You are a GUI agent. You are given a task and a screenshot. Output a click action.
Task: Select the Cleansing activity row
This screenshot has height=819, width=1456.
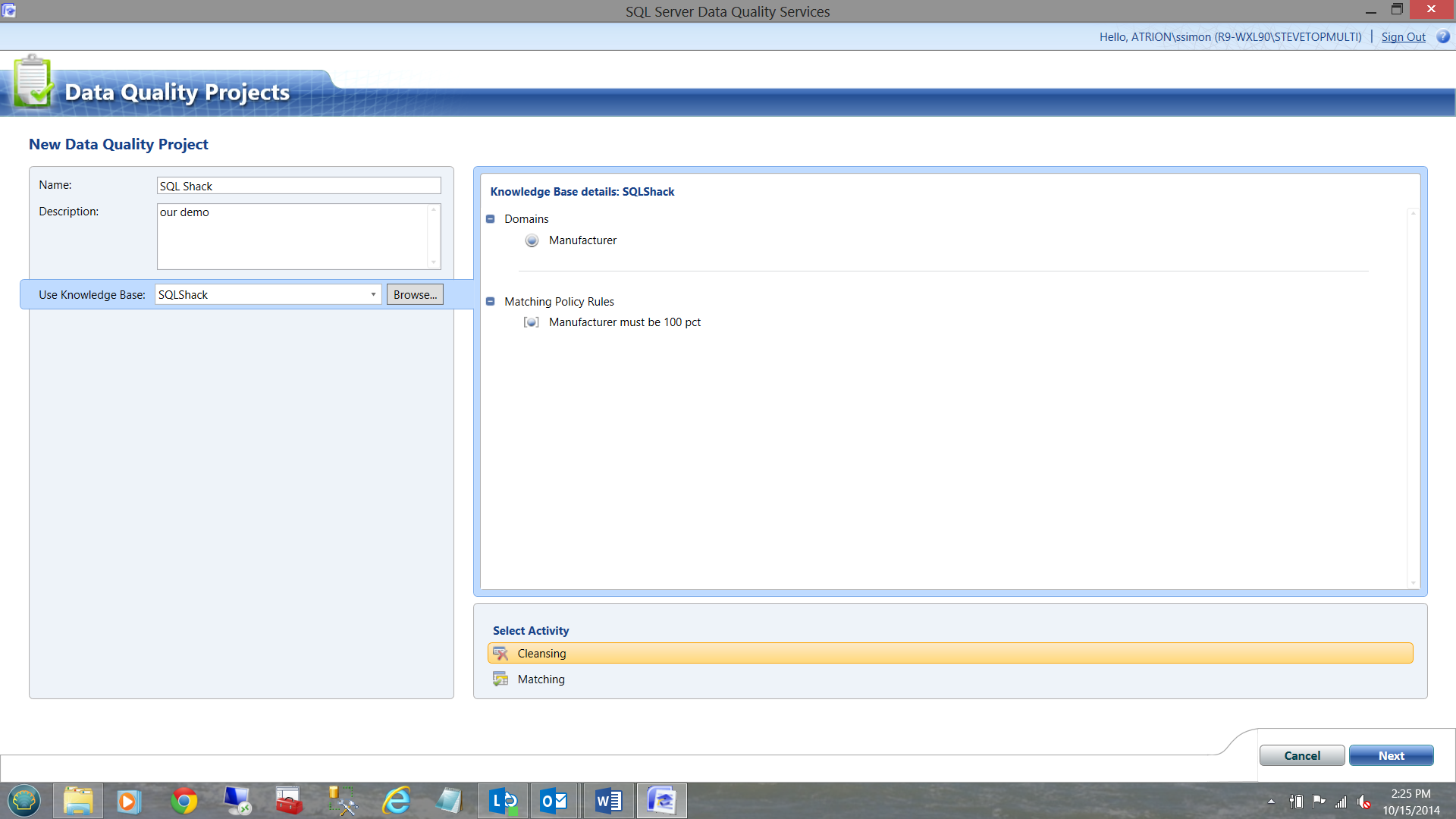tap(949, 654)
